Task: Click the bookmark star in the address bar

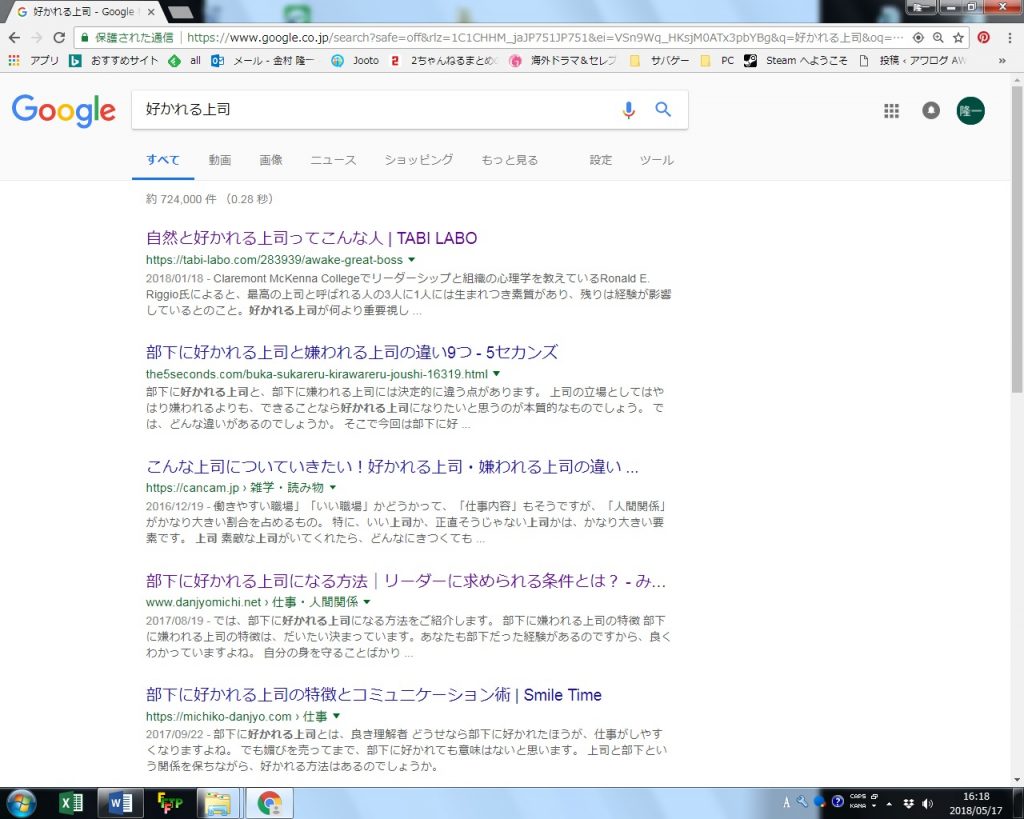Action: tap(958, 38)
